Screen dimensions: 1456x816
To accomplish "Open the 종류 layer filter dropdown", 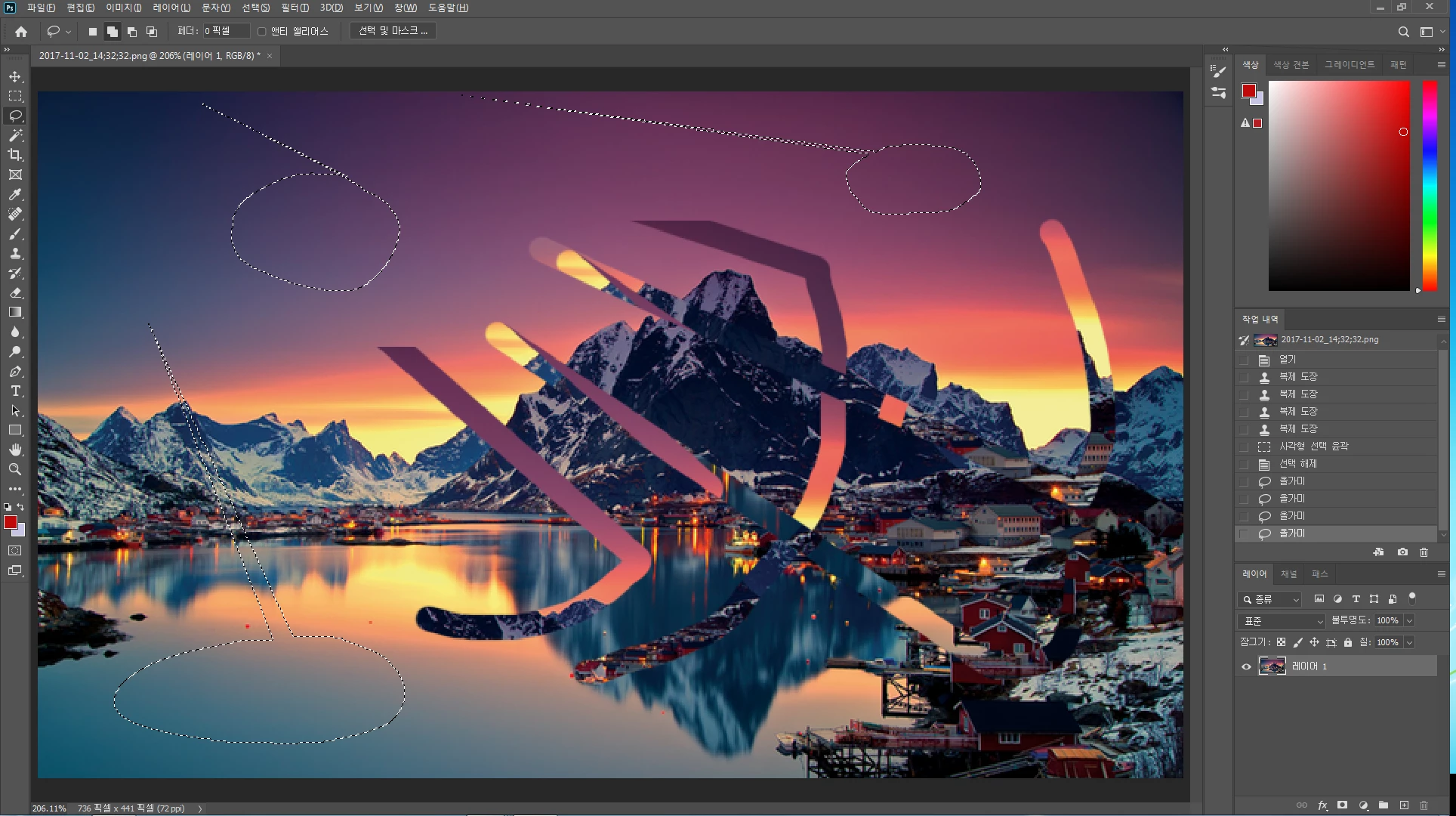I will [x=1269, y=599].
